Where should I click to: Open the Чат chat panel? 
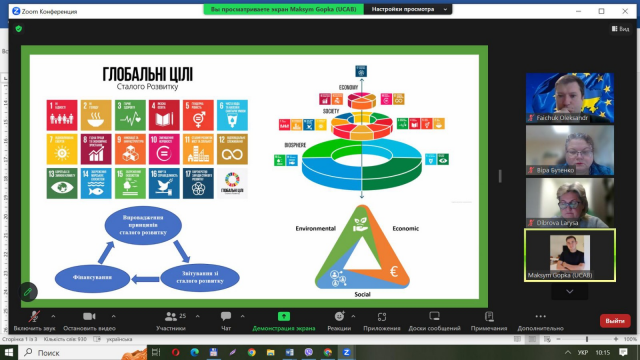click(226, 321)
